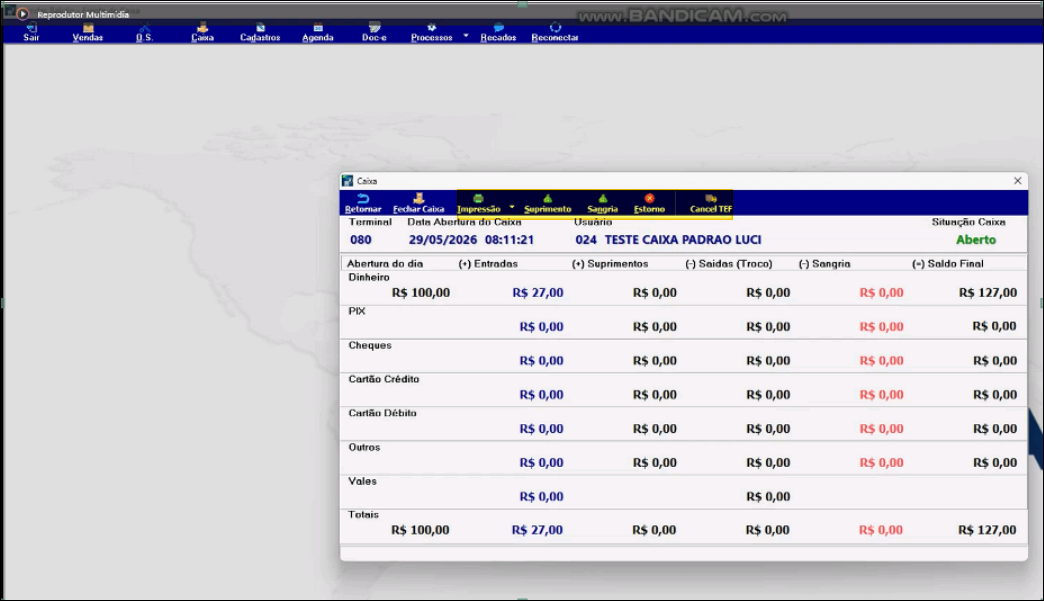Click the Impressão printer icon
Screen dimensions: 1044x601
point(478,198)
